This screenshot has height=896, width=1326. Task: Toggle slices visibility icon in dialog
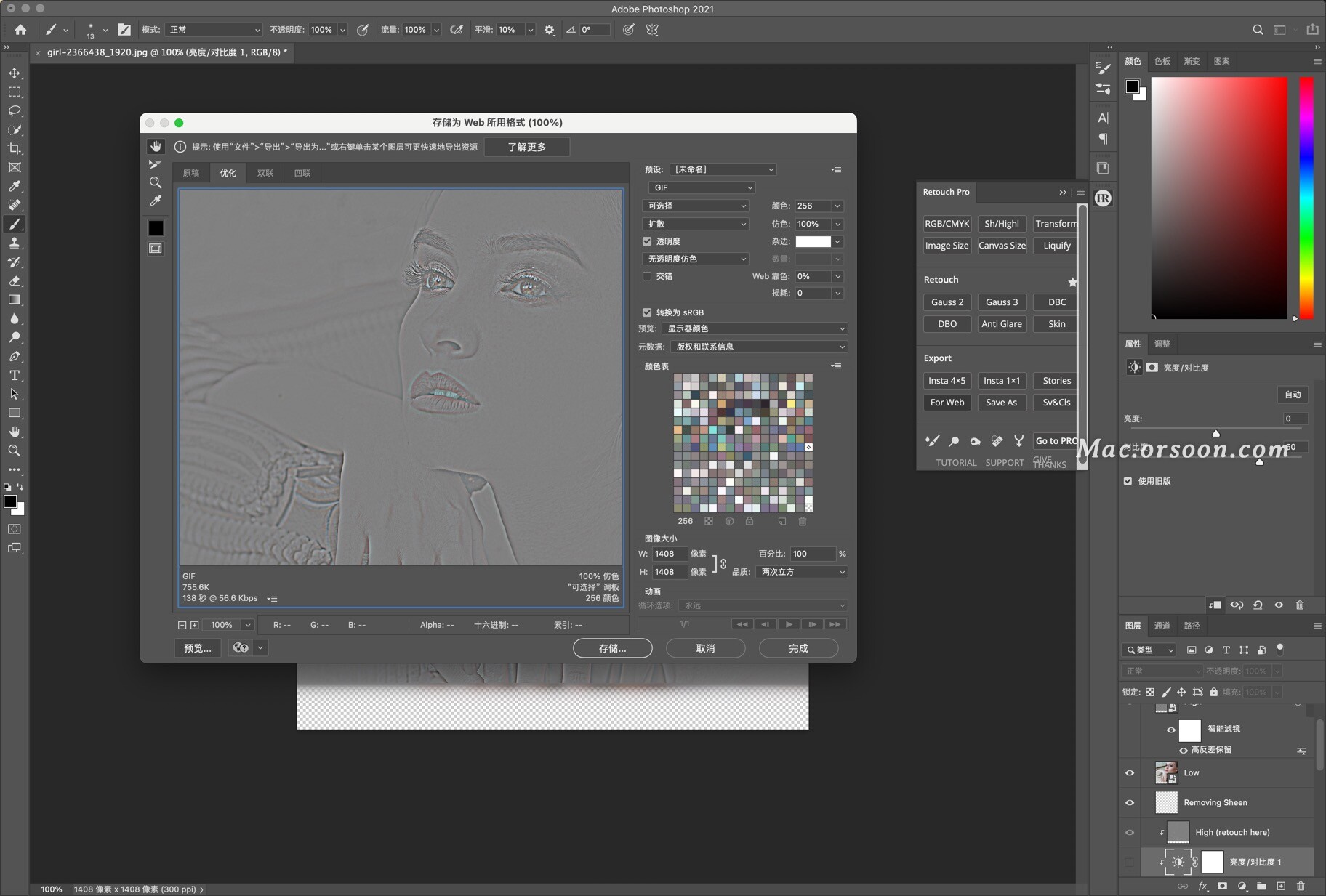click(156, 249)
